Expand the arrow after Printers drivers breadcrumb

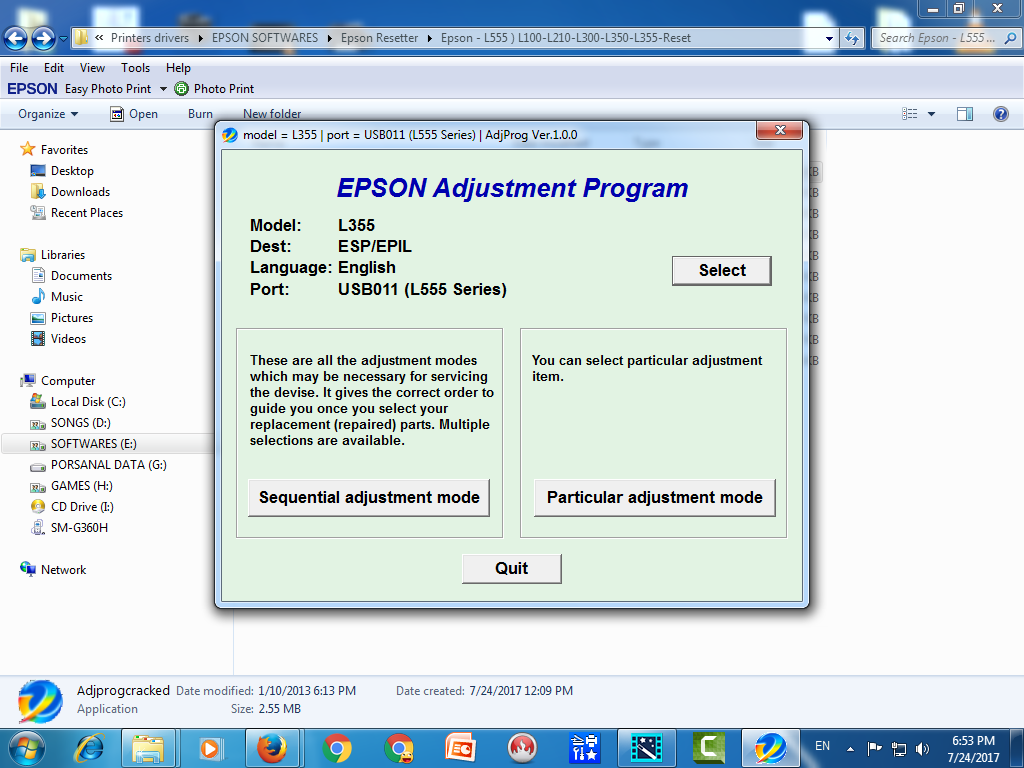(x=200, y=39)
